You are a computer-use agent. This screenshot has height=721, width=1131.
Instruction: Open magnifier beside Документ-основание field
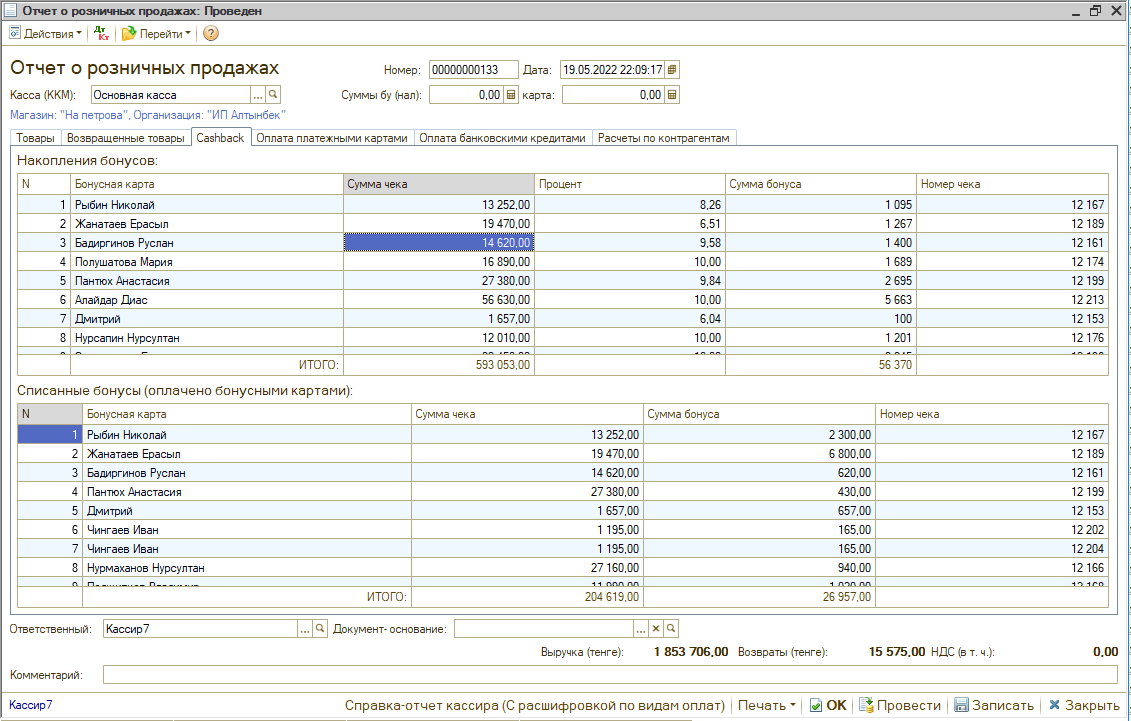coord(672,628)
